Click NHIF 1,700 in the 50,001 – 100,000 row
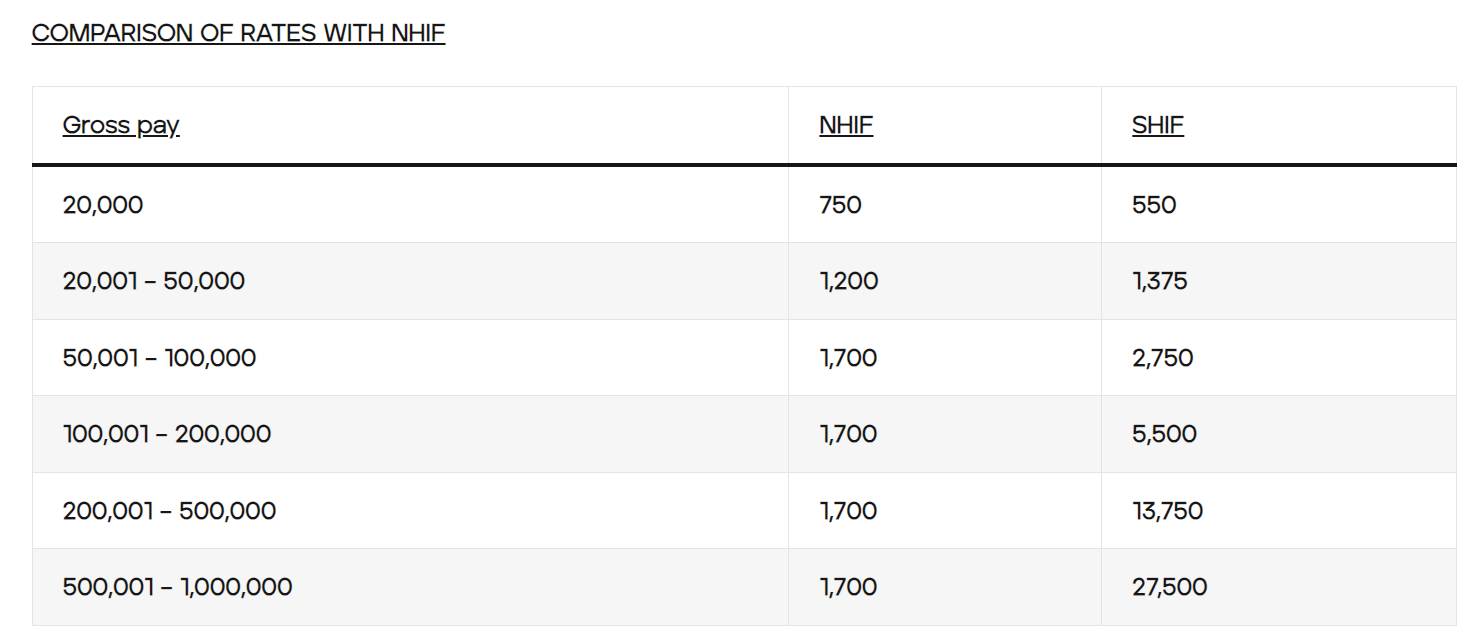The image size is (1477, 643). 848,358
